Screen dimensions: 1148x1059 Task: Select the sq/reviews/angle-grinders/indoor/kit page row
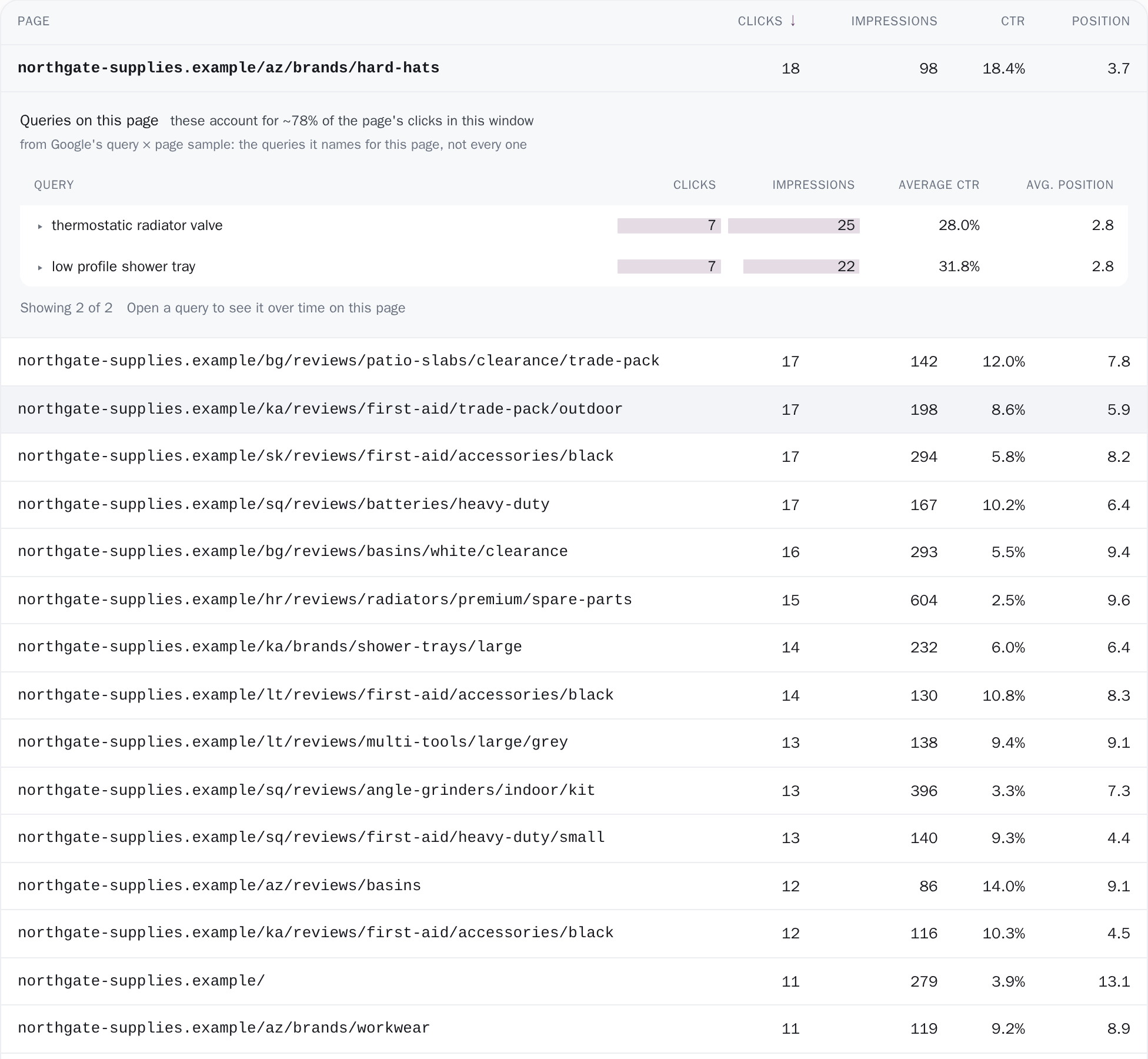(x=574, y=791)
